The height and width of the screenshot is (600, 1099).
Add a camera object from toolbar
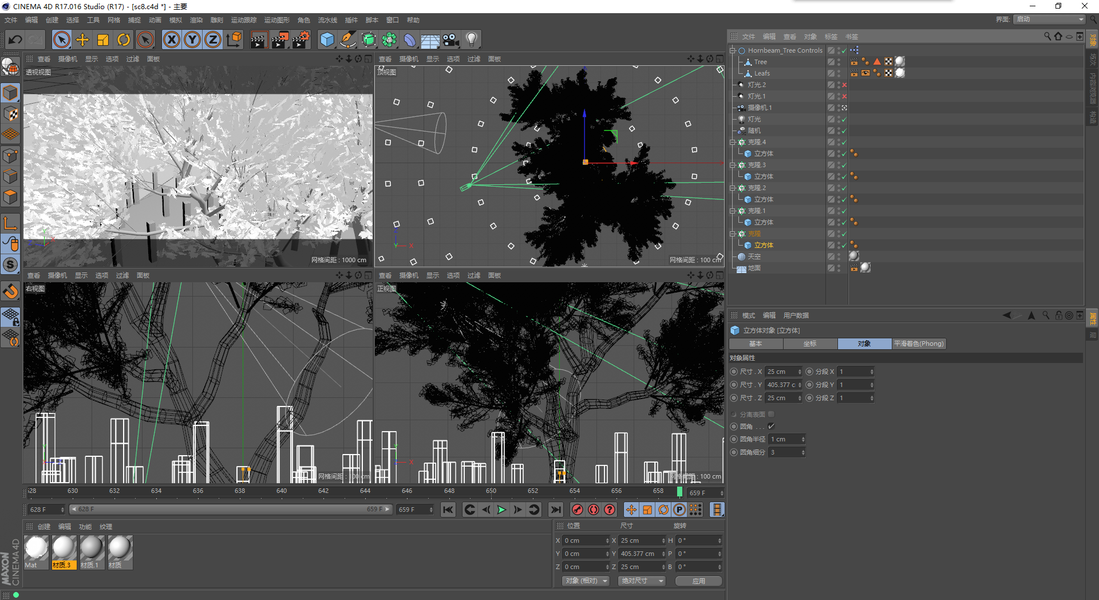point(451,40)
